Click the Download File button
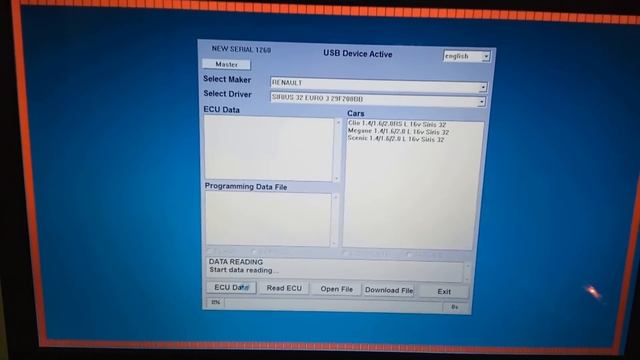The height and width of the screenshot is (360, 640). click(389, 290)
